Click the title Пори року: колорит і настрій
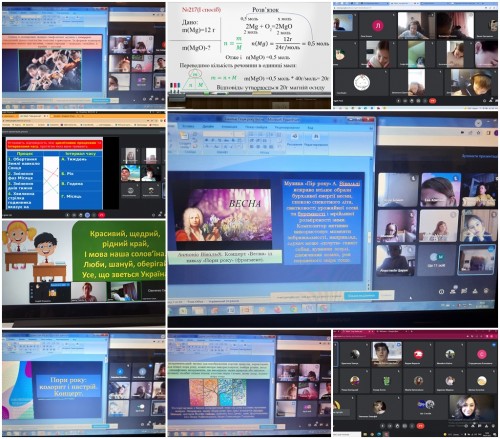Viewport: 500px width, 439px height. [68, 387]
